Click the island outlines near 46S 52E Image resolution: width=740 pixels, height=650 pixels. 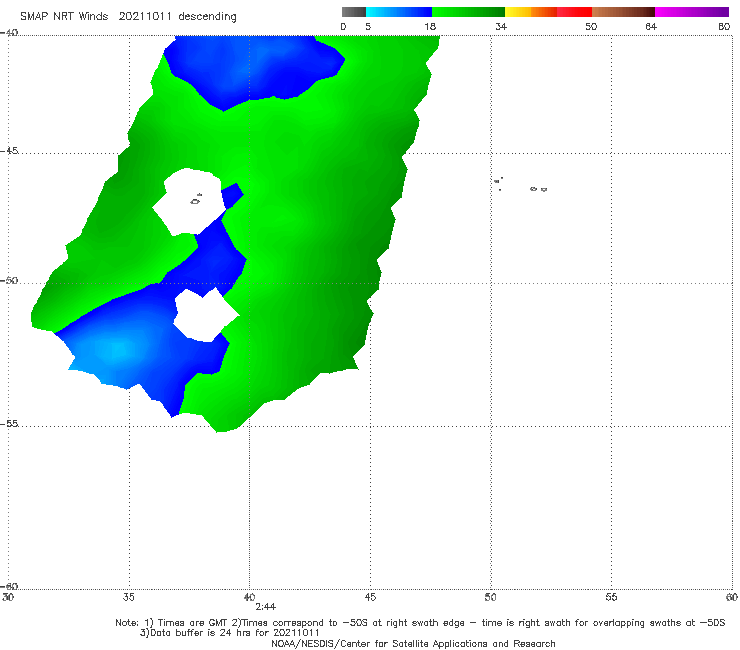coord(538,189)
